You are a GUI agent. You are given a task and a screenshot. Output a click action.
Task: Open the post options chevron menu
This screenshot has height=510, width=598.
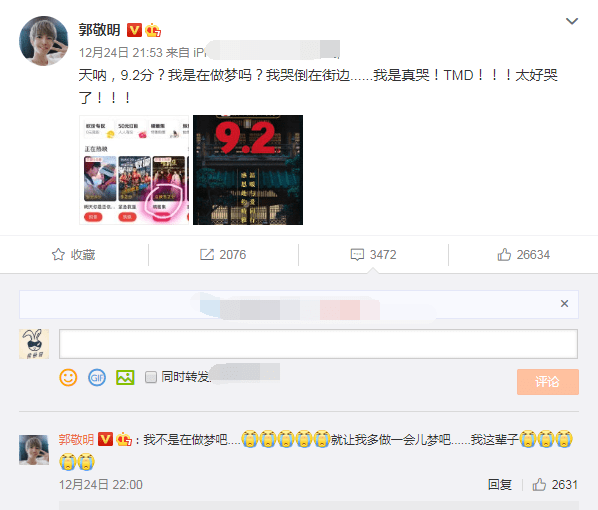pos(572,21)
